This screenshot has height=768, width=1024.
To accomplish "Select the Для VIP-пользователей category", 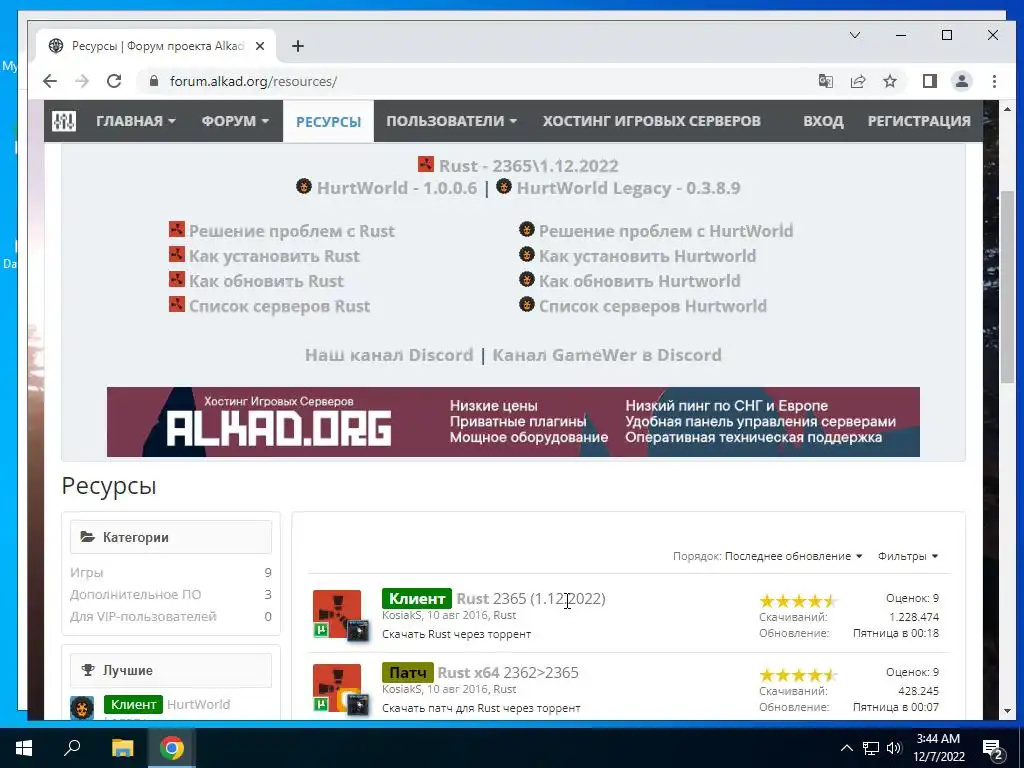I will pos(143,616).
